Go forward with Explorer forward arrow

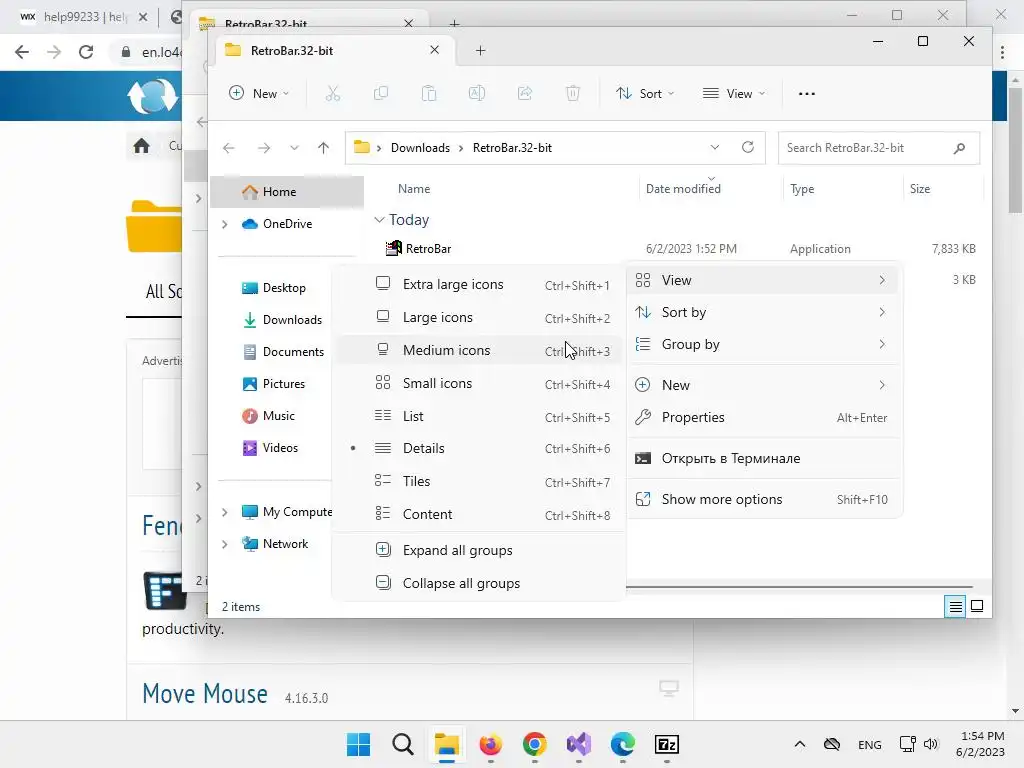pyautogui.click(x=264, y=148)
